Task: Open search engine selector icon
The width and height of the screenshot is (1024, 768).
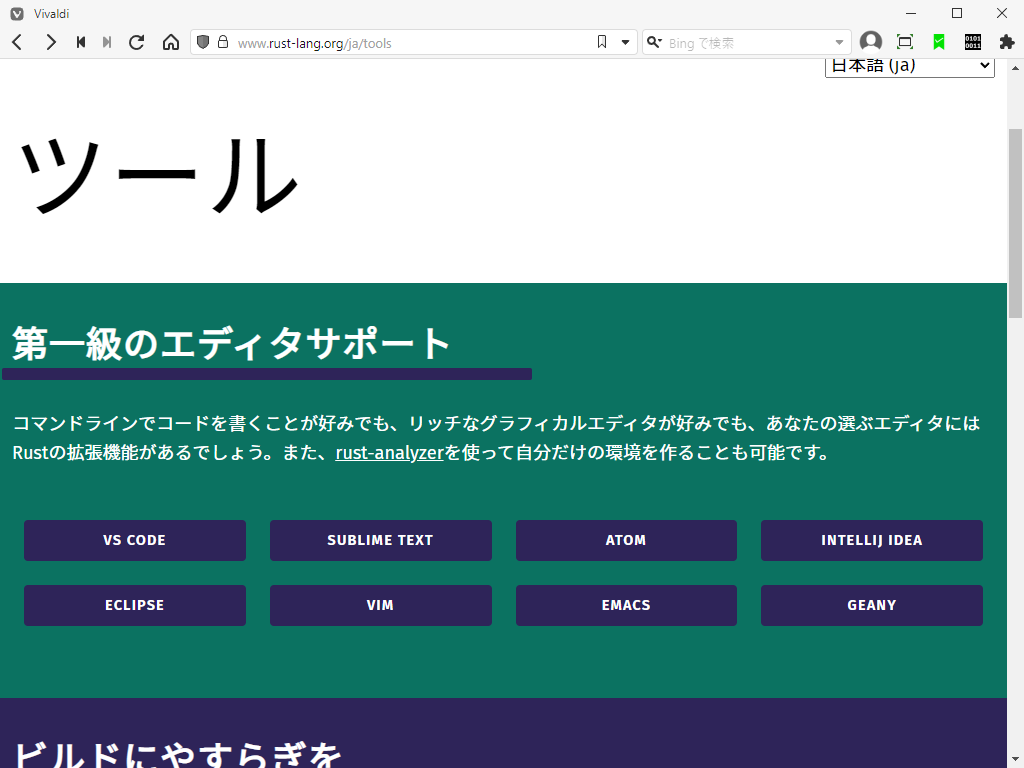Action: pos(654,42)
